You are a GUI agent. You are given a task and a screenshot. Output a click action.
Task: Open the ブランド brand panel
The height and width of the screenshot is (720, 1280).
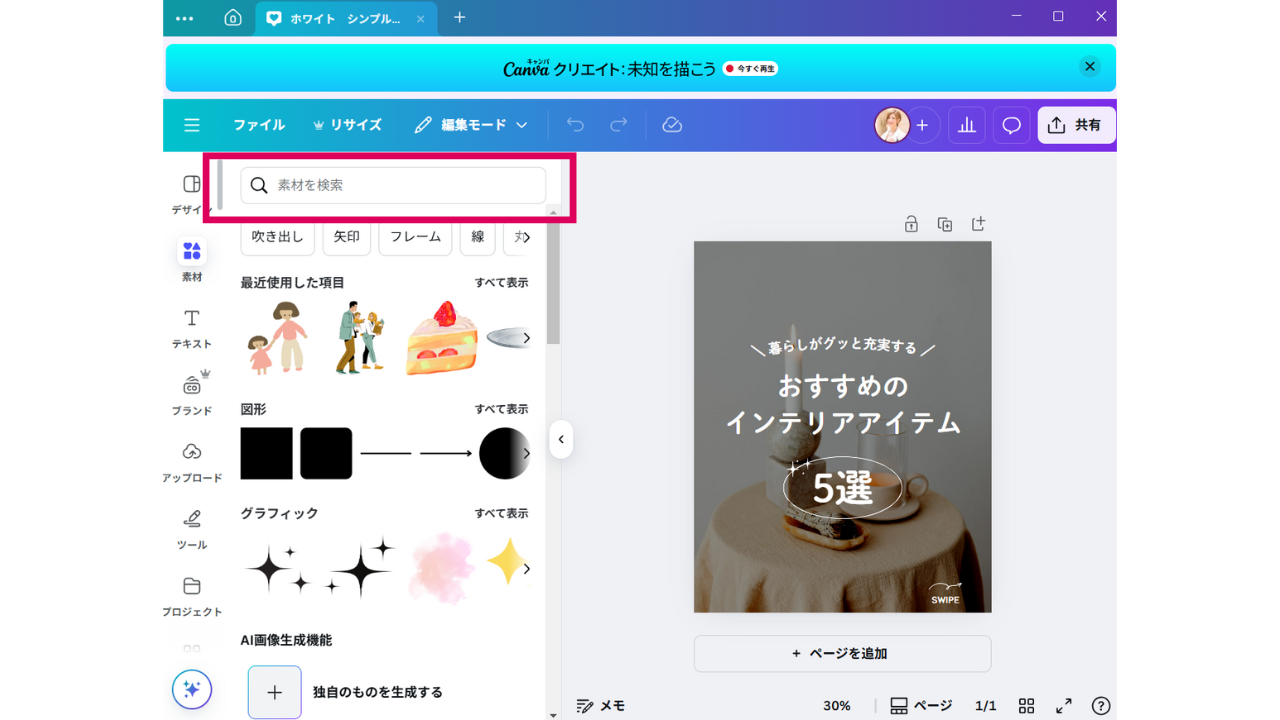tap(191, 393)
